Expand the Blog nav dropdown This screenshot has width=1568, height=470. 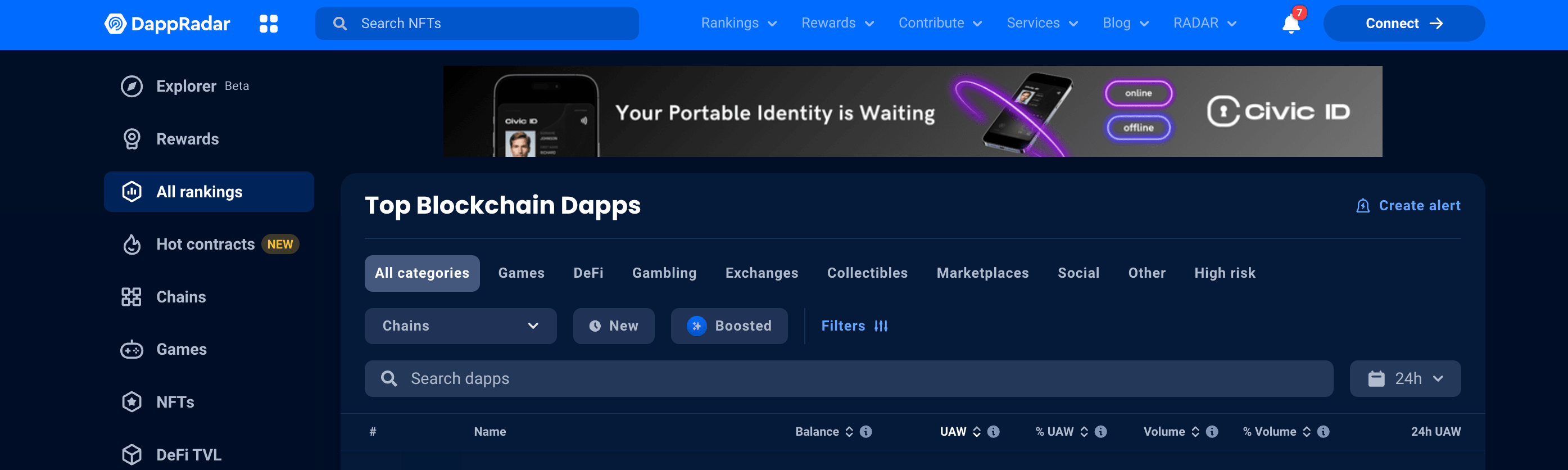(x=1126, y=24)
